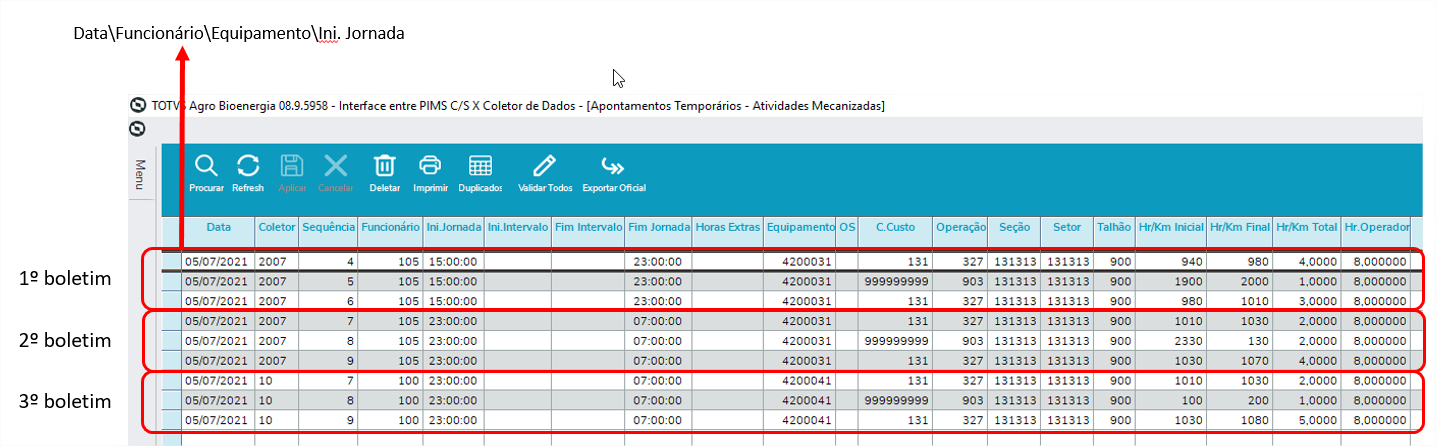
Task: Click the Hr/Km Total column header
Action: coord(1307,228)
